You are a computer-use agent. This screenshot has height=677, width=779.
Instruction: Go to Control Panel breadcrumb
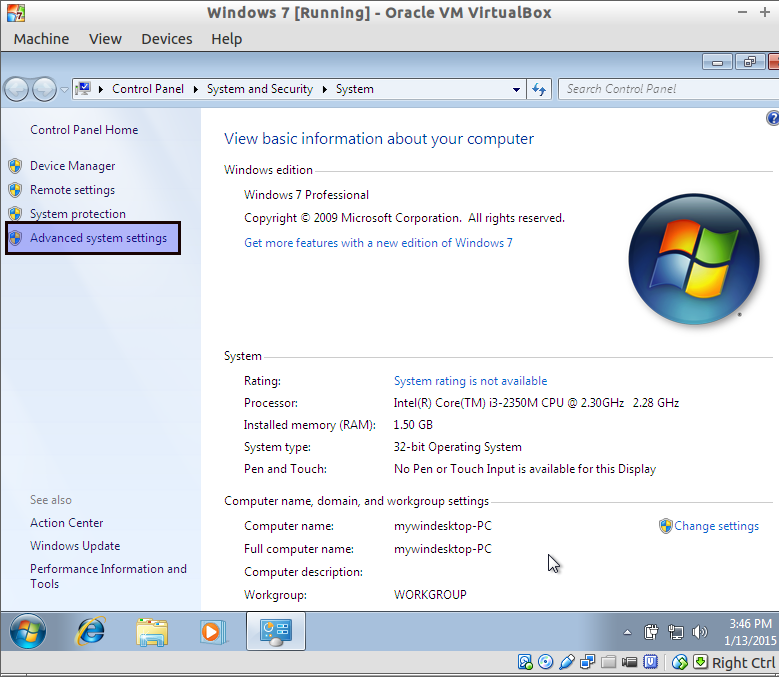[148, 89]
